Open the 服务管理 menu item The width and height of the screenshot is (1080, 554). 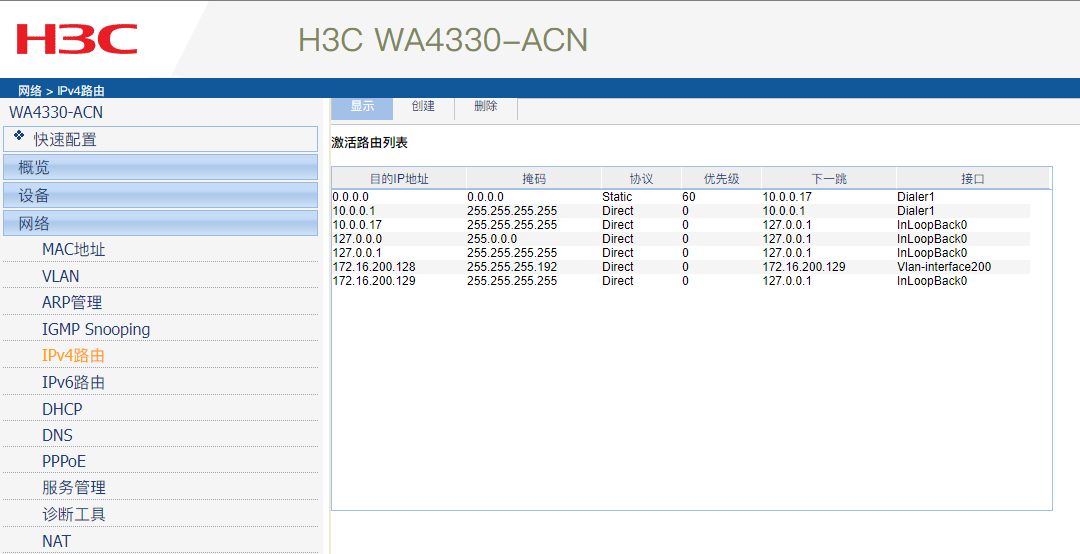[74, 488]
